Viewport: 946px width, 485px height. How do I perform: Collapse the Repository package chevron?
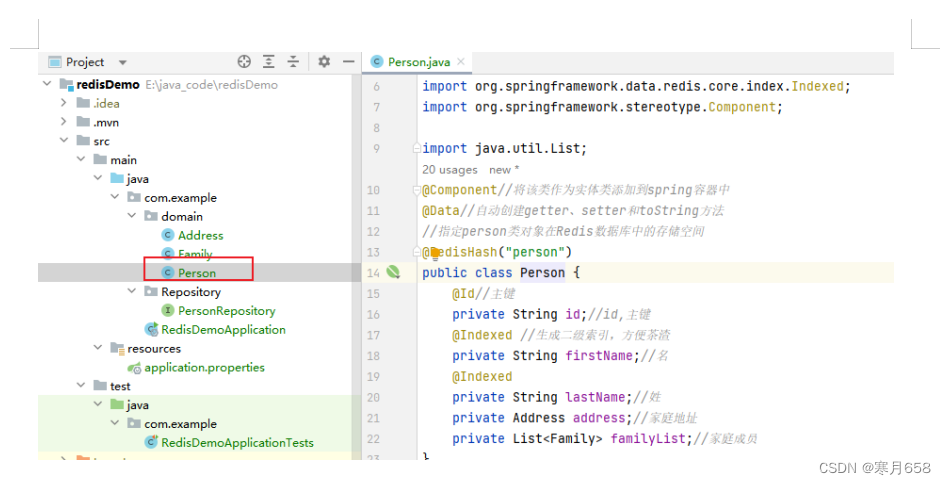(x=132, y=291)
